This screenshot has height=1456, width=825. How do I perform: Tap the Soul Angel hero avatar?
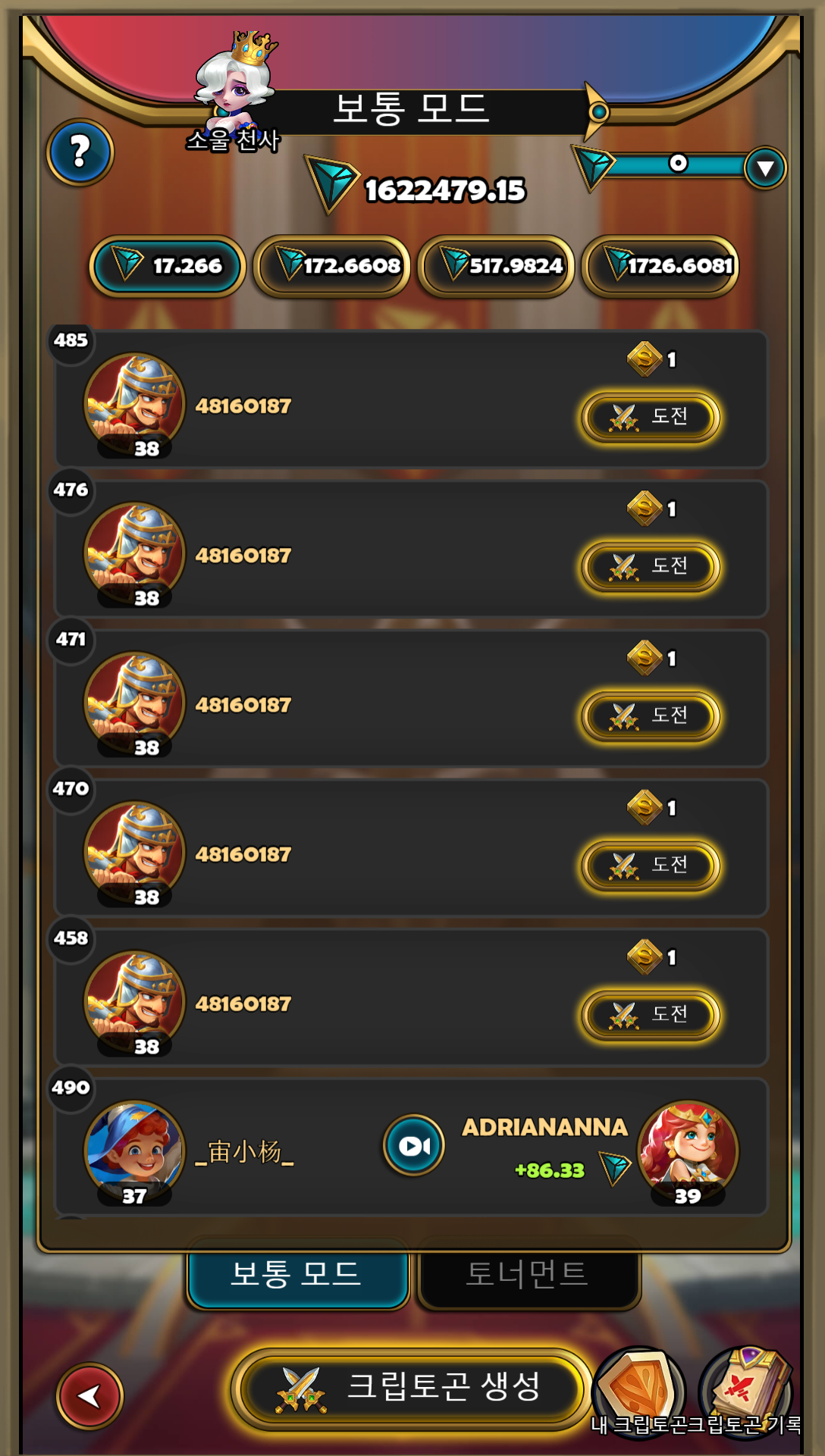(236, 80)
